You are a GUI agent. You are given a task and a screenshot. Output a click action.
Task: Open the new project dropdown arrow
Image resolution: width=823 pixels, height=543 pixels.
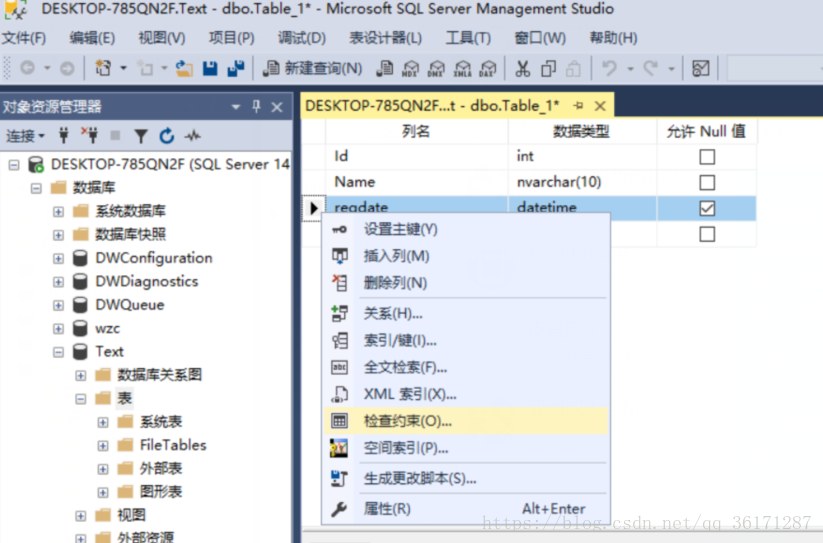[123, 68]
